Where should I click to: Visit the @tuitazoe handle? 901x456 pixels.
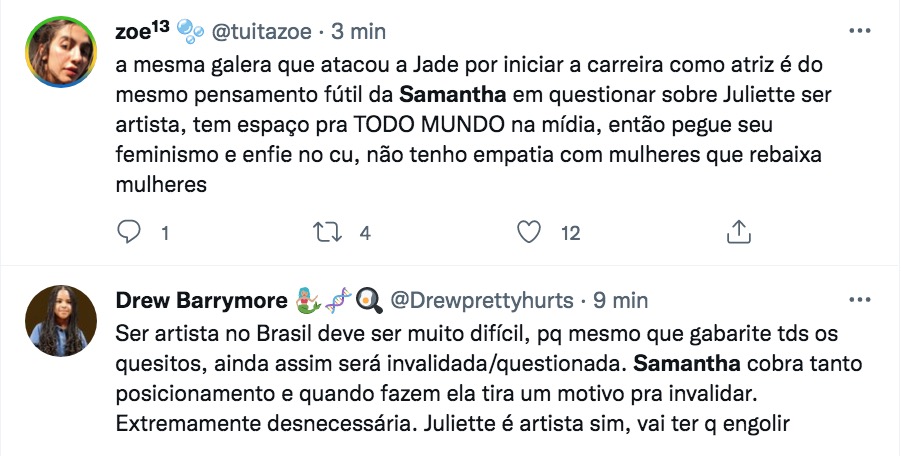point(257,31)
